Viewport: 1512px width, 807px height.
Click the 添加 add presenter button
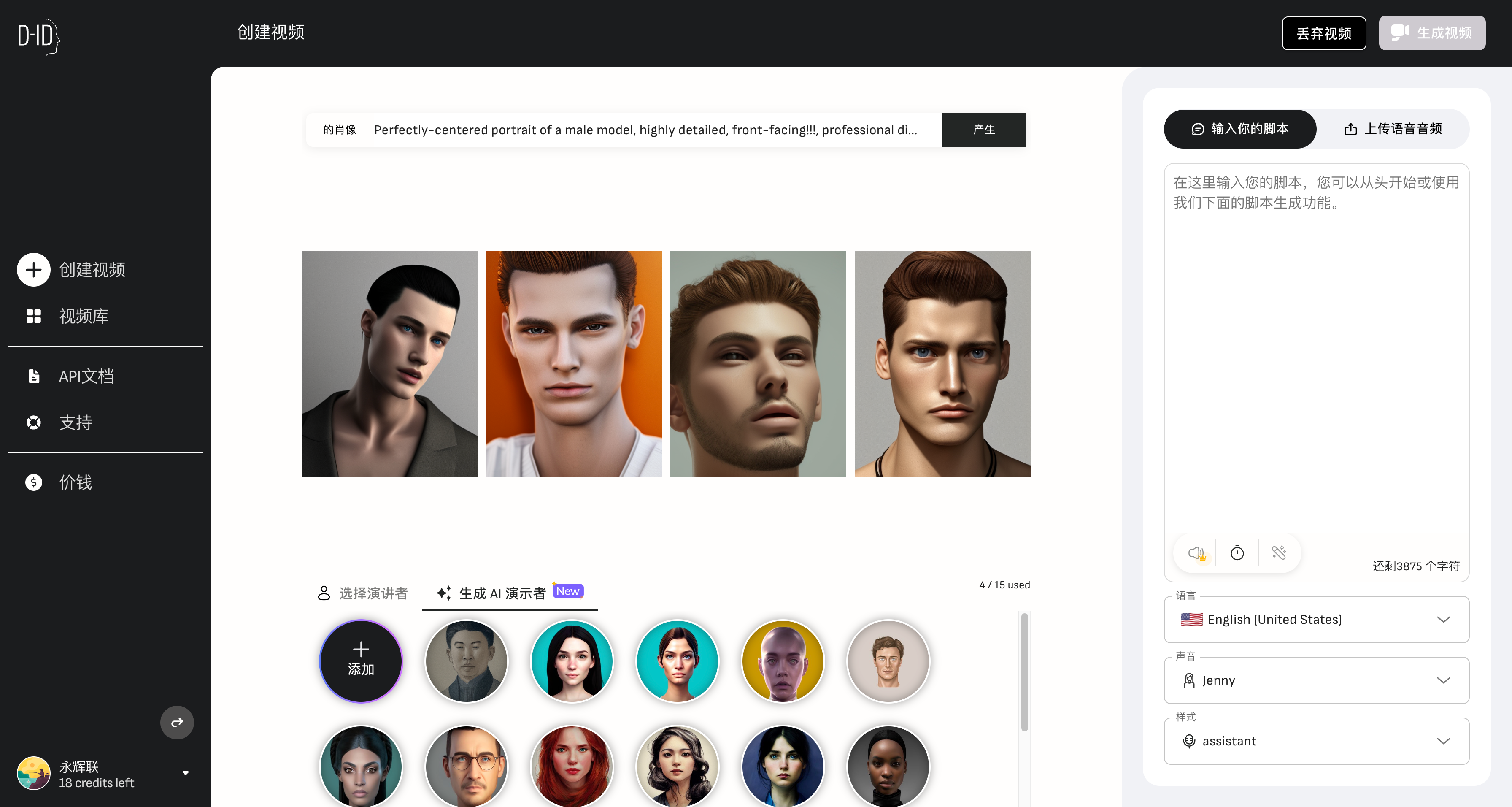(x=361, y=661)
